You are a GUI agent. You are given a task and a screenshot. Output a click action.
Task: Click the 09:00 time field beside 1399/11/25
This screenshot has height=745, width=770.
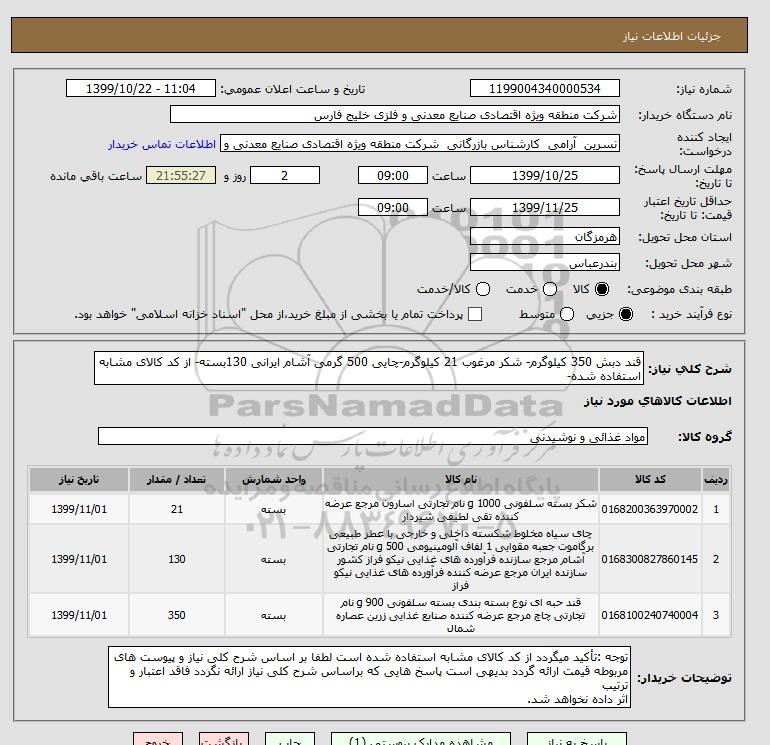pos(393,207)
